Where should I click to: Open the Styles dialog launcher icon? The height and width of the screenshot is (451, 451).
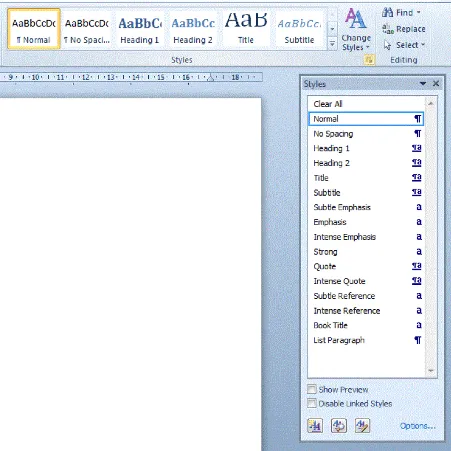[x=369, y=60]
